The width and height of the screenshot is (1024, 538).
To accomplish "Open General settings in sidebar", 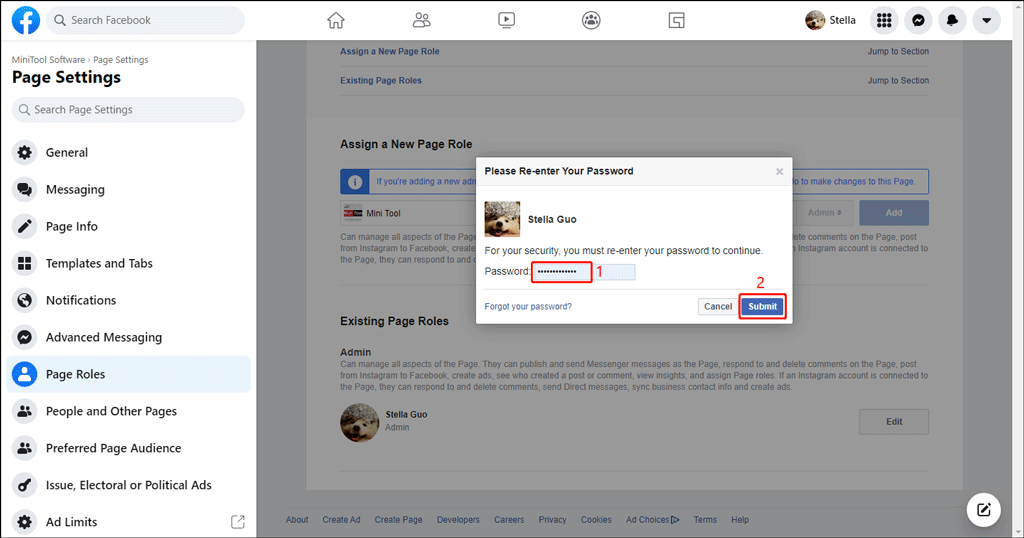I will (128, 152).
